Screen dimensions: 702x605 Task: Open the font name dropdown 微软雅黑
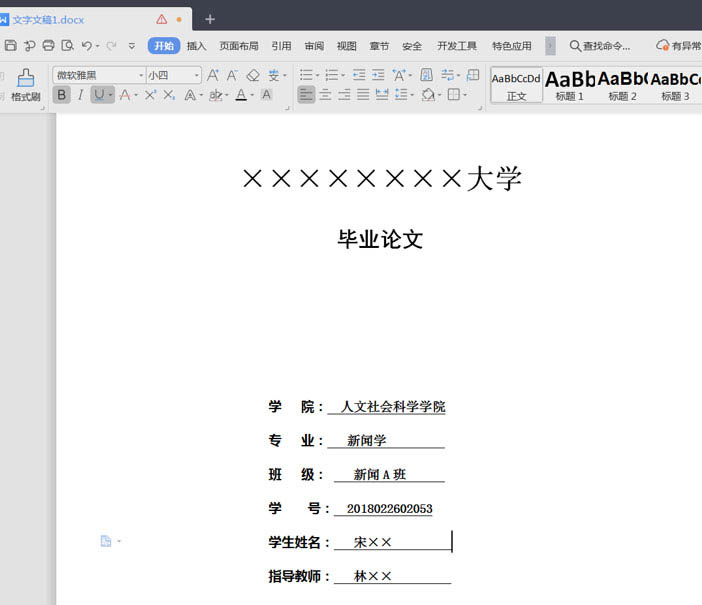[x=99, y=75]
